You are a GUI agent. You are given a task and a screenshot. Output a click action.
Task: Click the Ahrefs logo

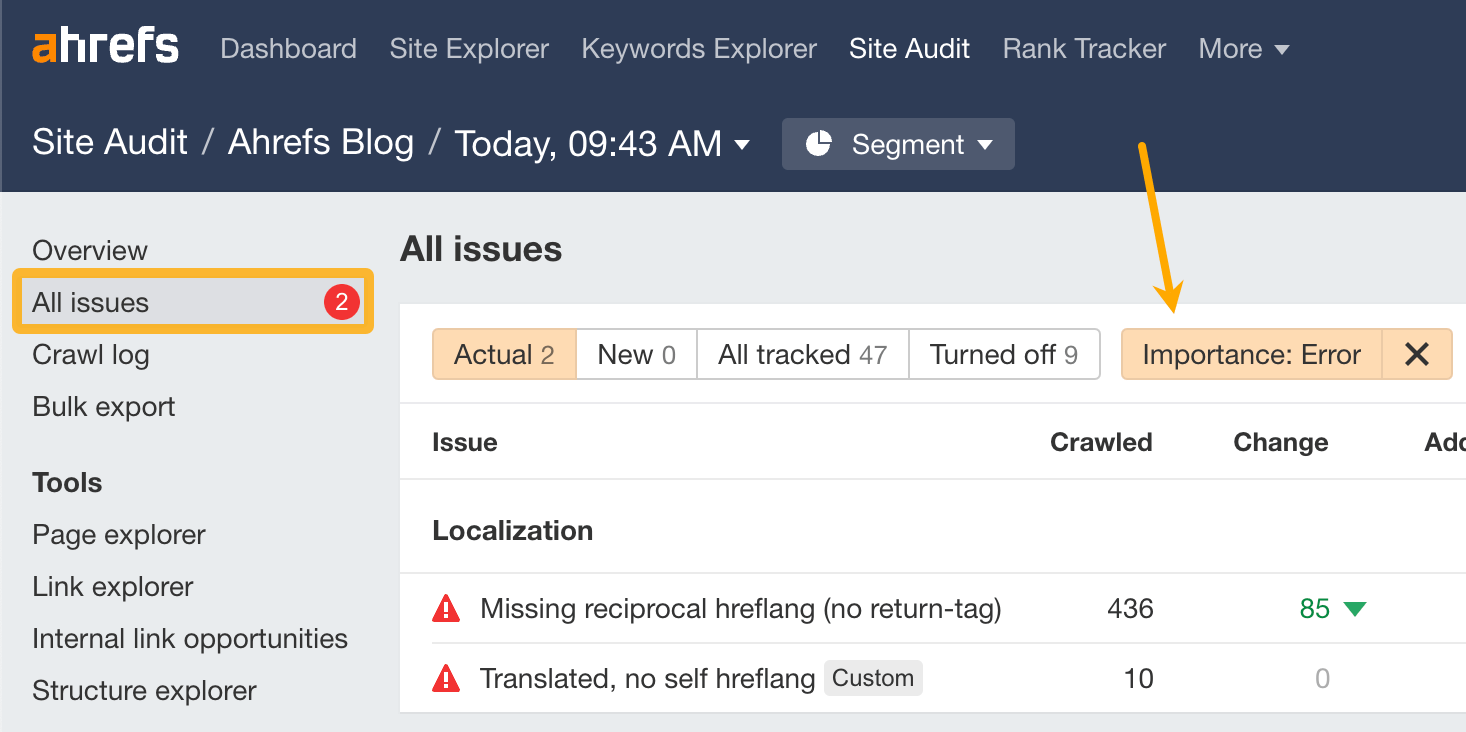(104, 45)
